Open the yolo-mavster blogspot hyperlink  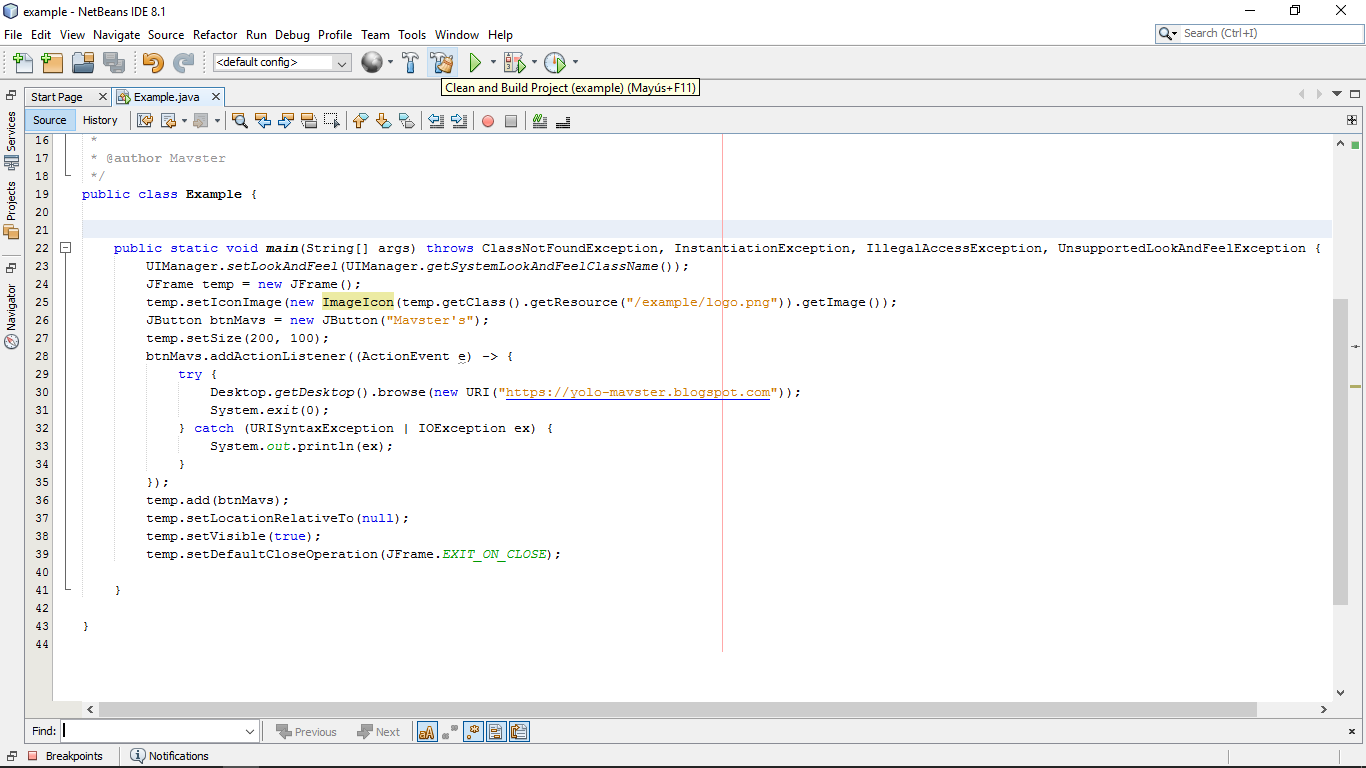[640, 392]
